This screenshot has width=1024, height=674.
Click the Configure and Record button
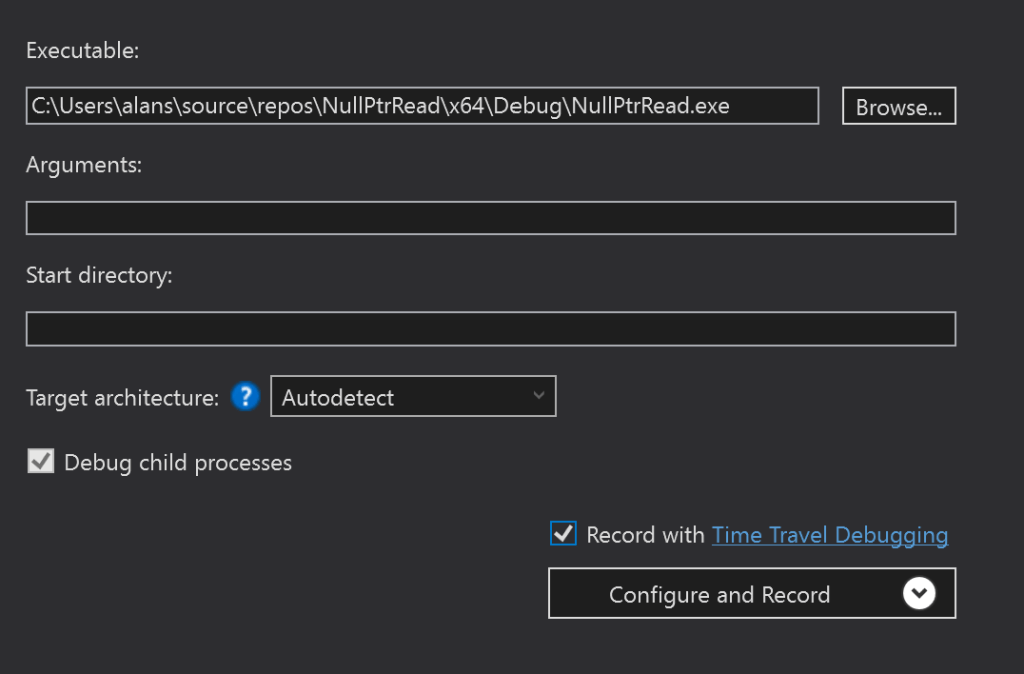(719, 594)
